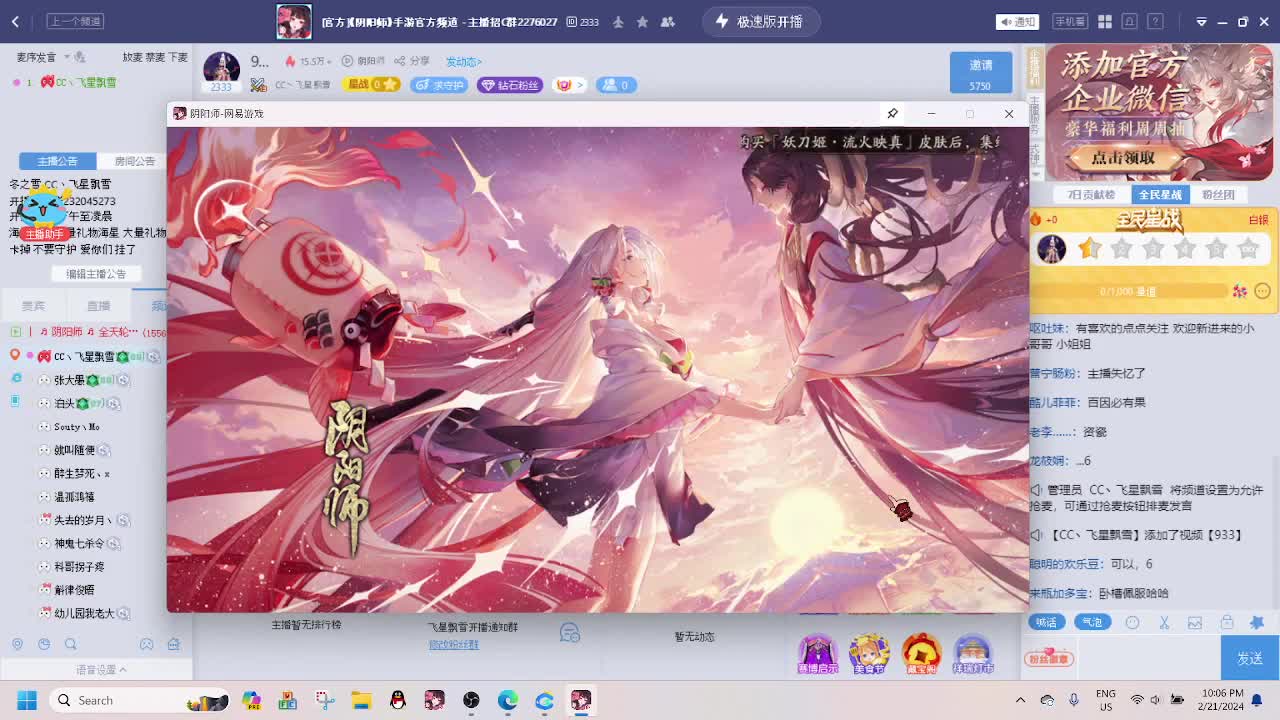Click the image upload icon in chat toolbar
Image resolution: width=1280 pixels, height=720 pixels.
[1196, 621]
